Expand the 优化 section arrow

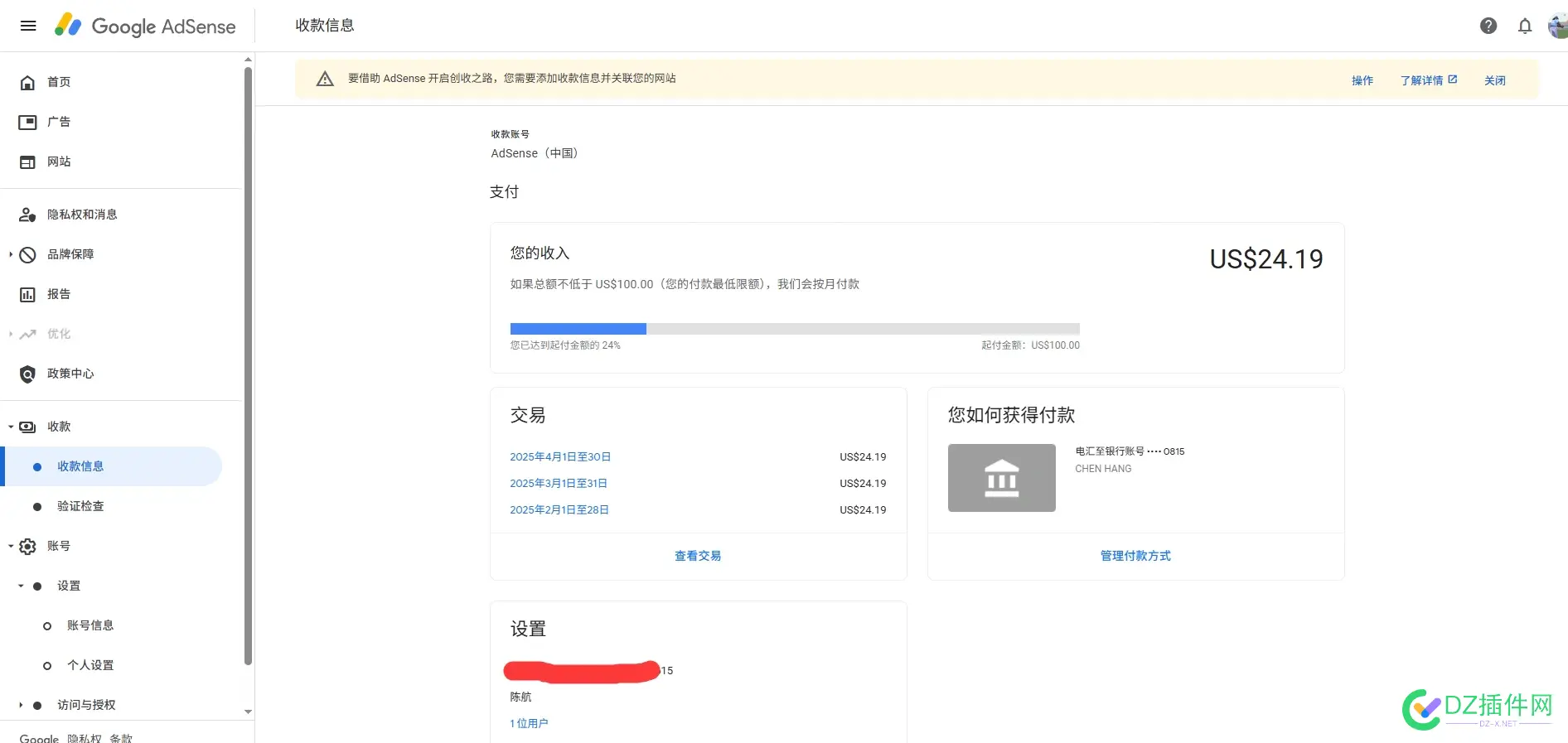coord(11,334)
